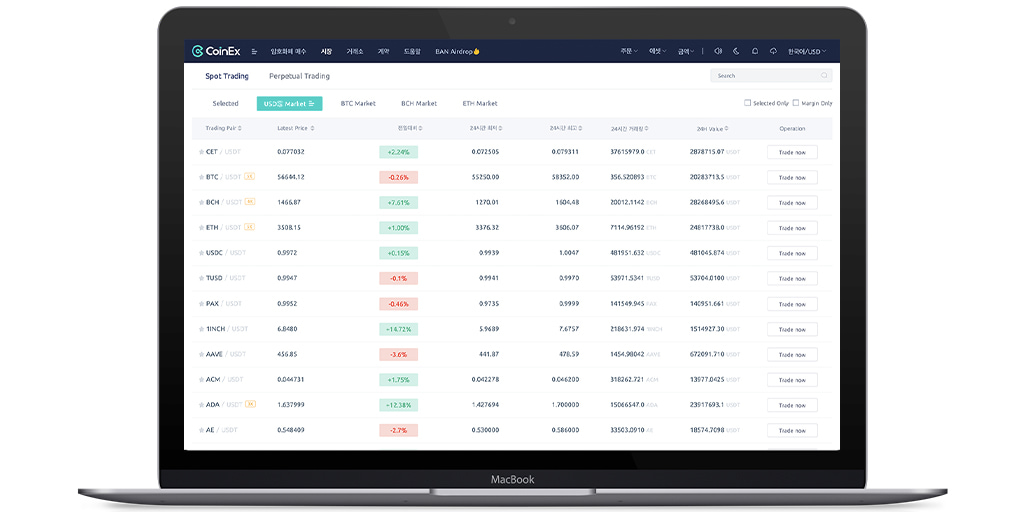Screen dimensions: 1024x512
Task: Open the Selected market tab
Action: 225,104
